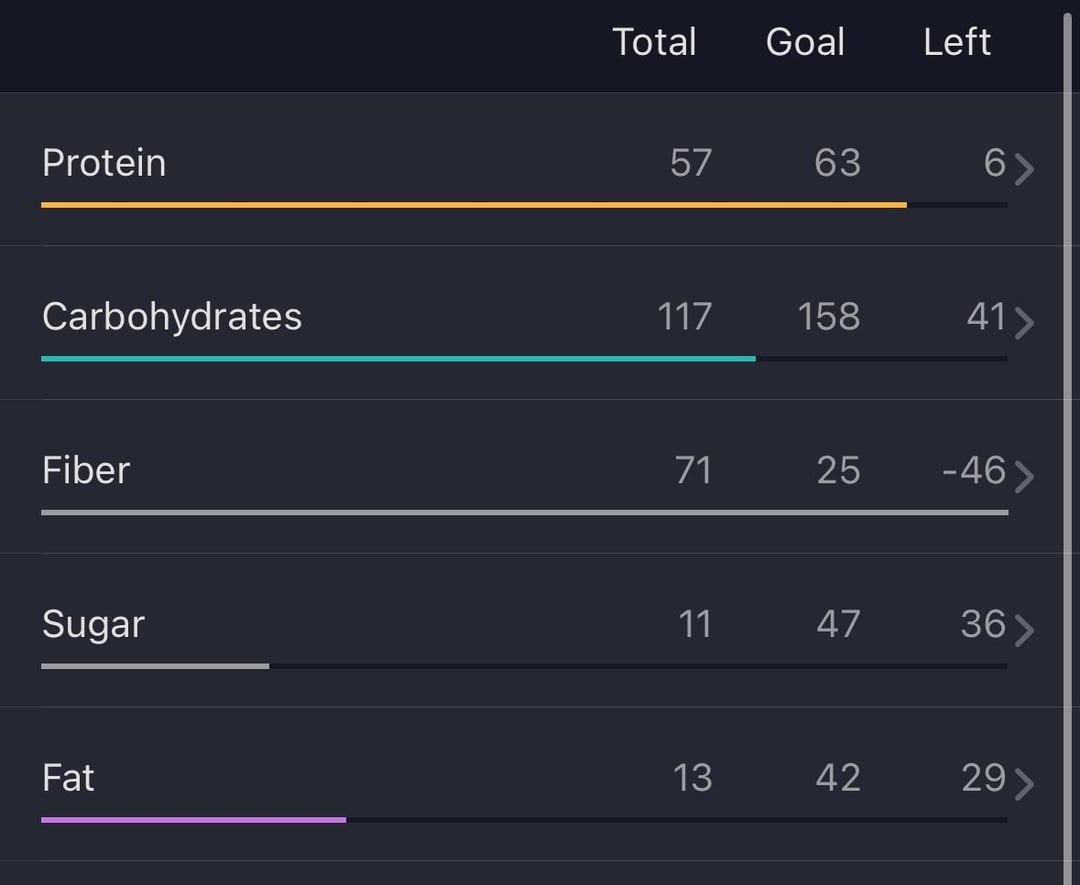Click the orange Protein progress bar

[x=473, y=205]
